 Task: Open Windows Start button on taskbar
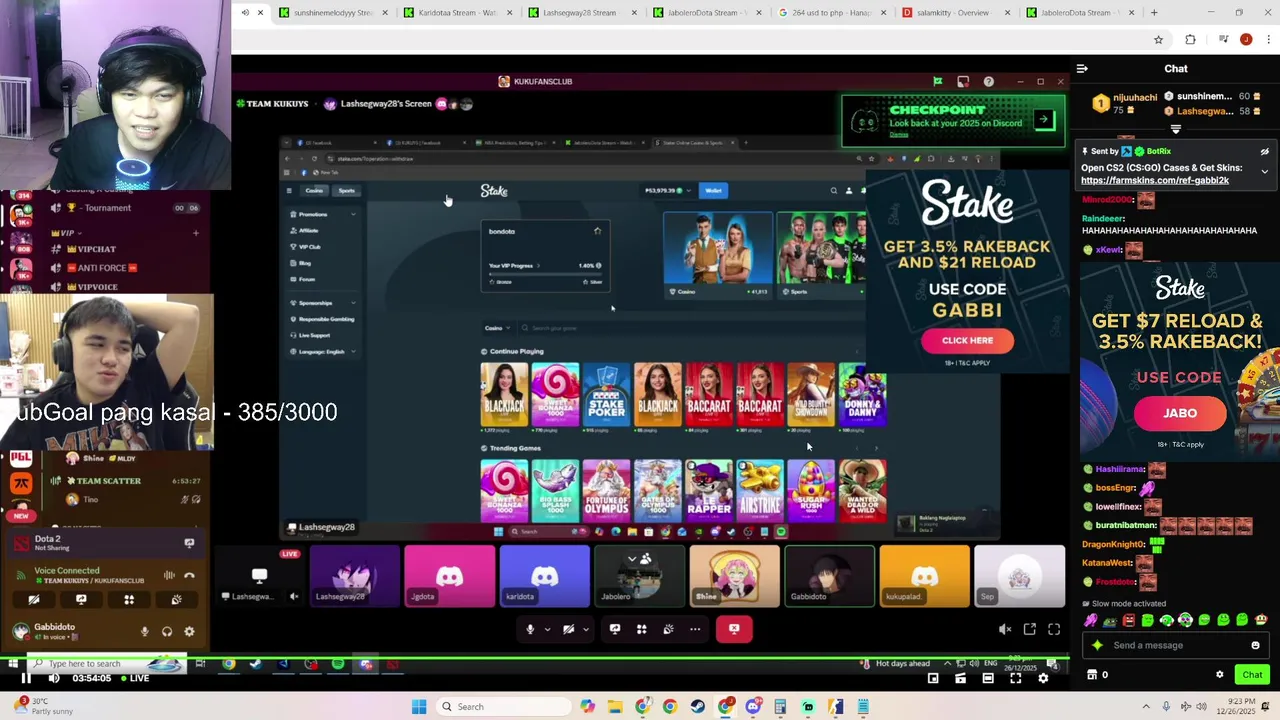tap(419, 707)
